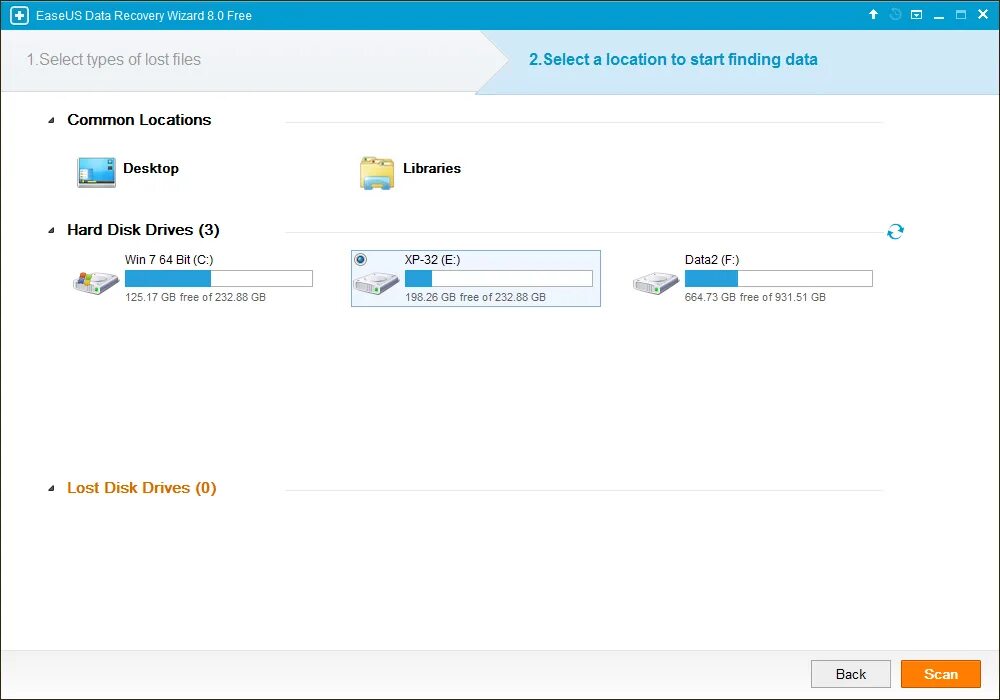Collapse the Lost Disk Drives section
1000x700 pixels.
click(x=52, y=488)
